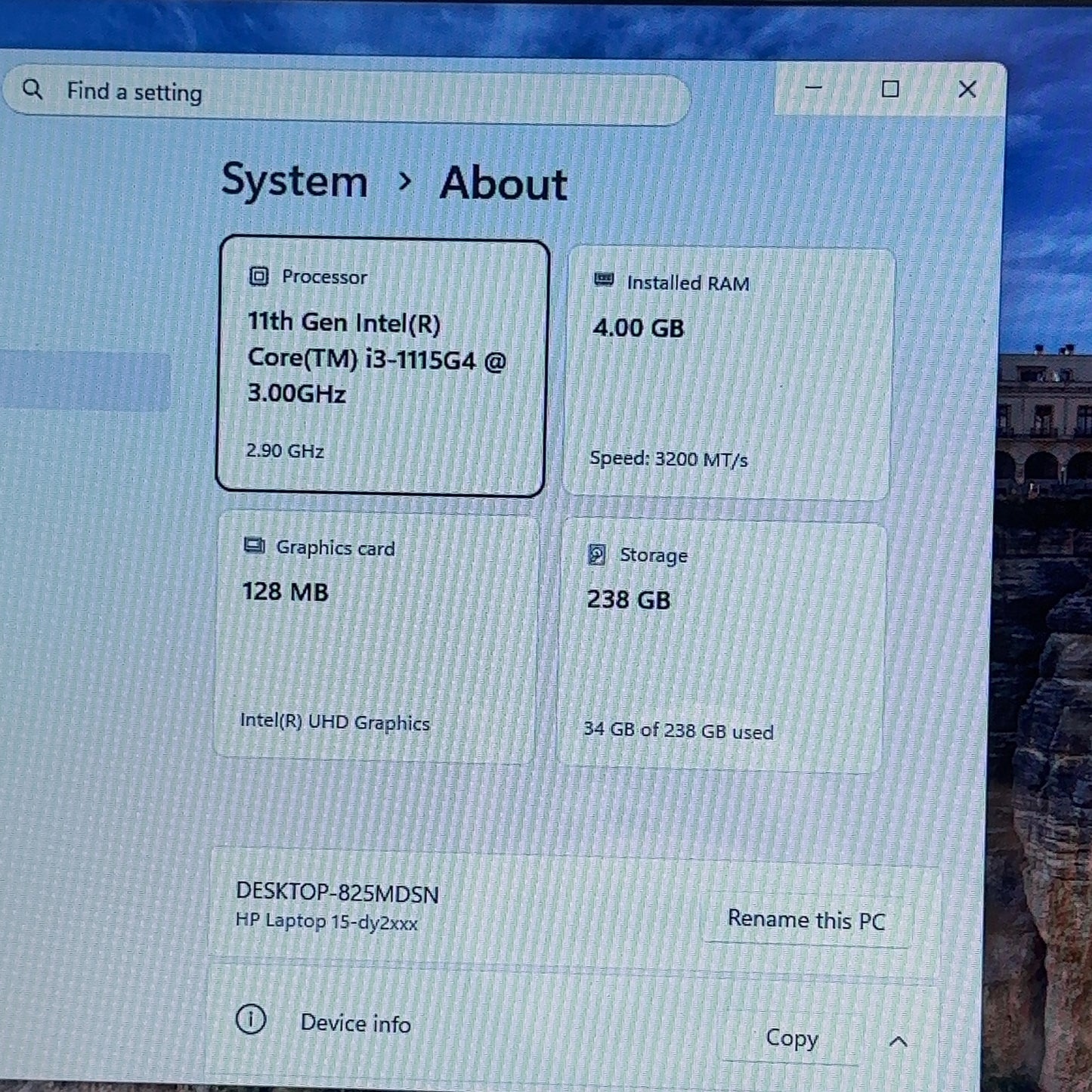Click the Installed RAM memory icon
This screenshot has height=1092, width=1092.
pos(603,280)
